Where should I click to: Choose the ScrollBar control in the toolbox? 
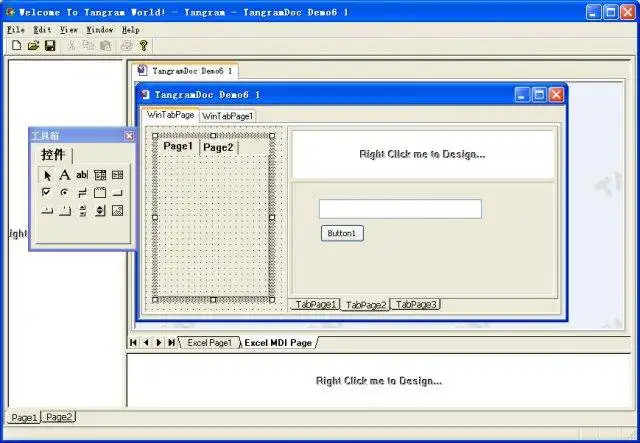[x=82, y=211]
